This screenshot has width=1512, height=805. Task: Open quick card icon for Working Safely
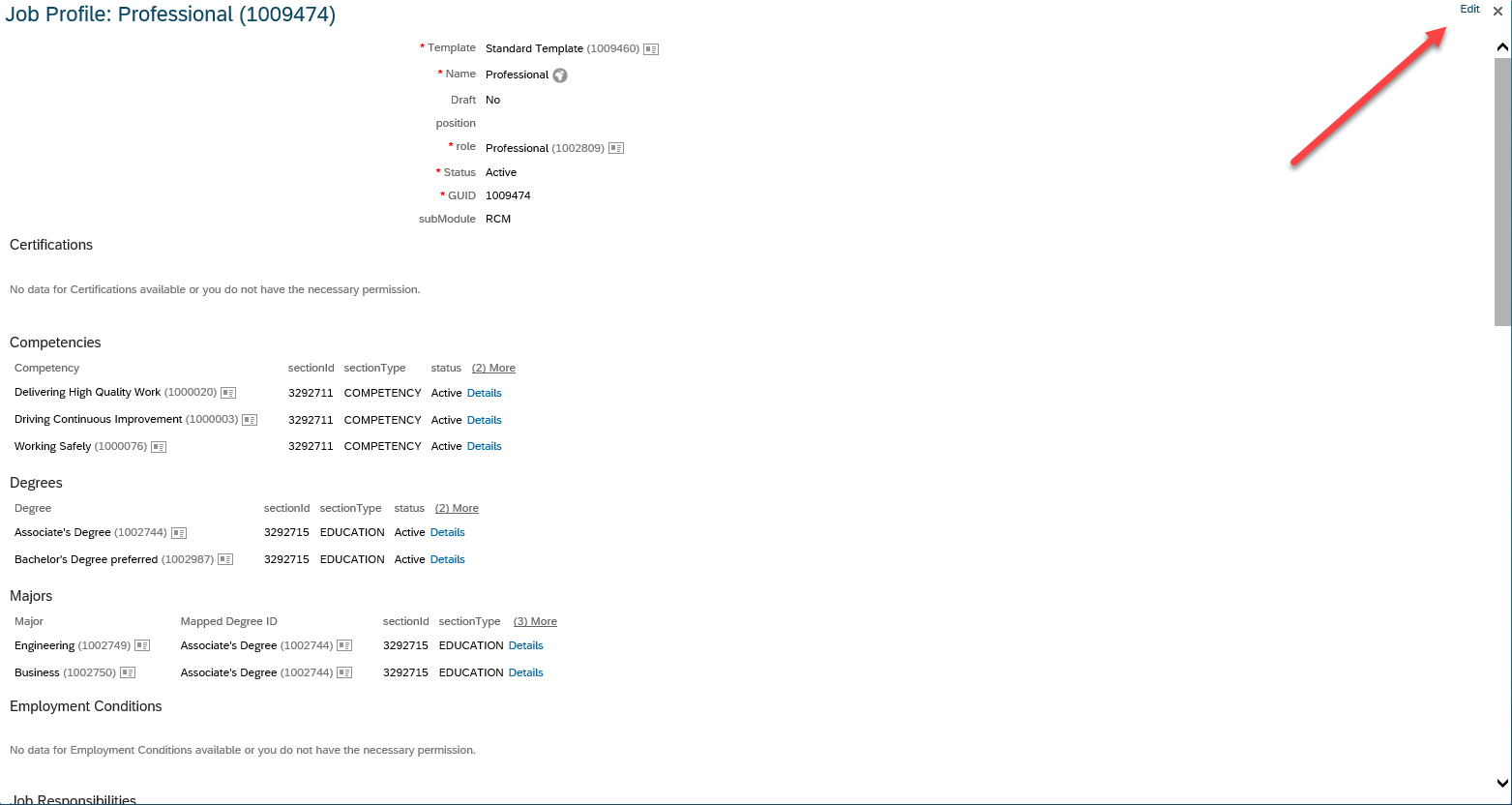pos(159,447)
